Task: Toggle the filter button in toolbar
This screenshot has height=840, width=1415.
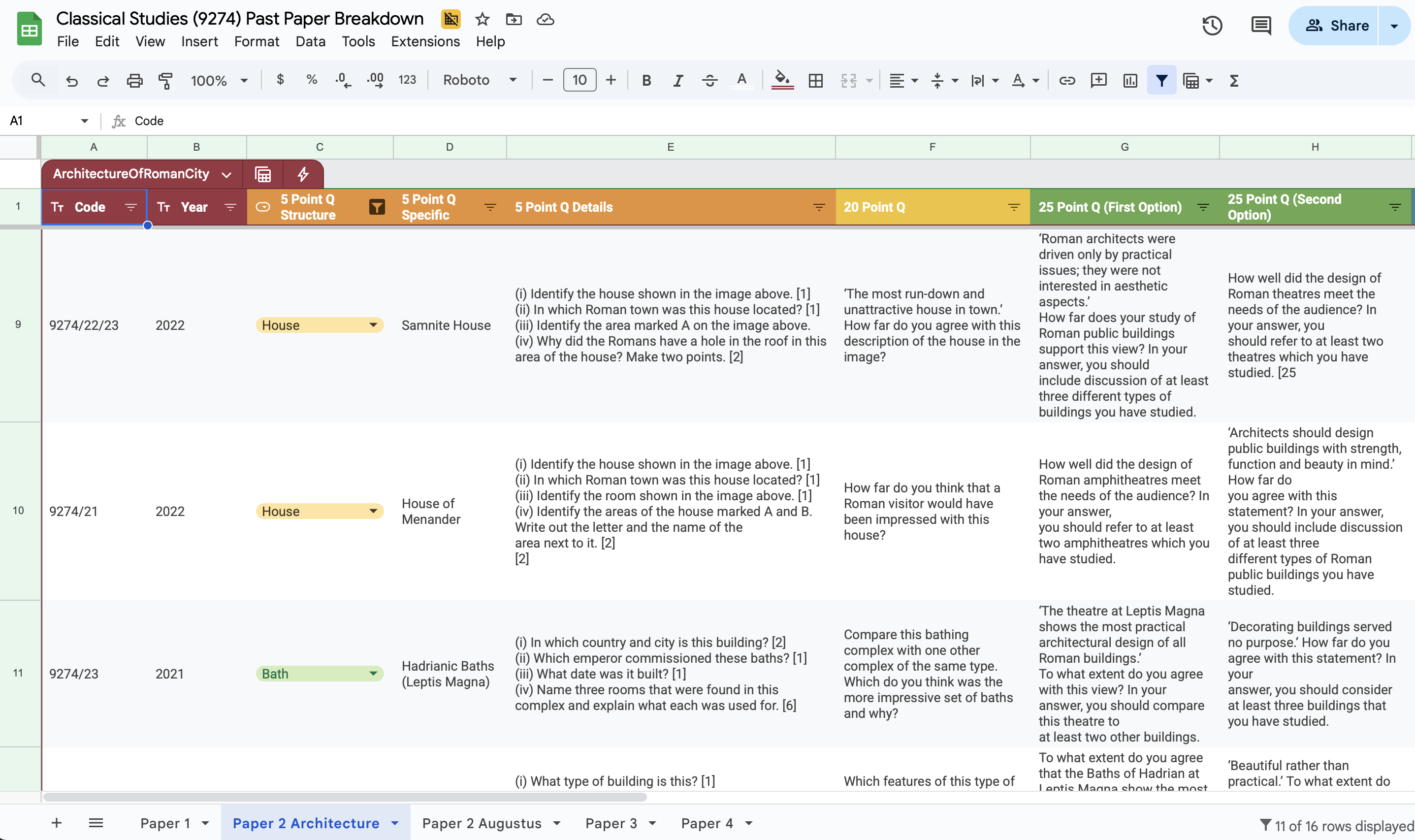Action: coord(1161,80)
